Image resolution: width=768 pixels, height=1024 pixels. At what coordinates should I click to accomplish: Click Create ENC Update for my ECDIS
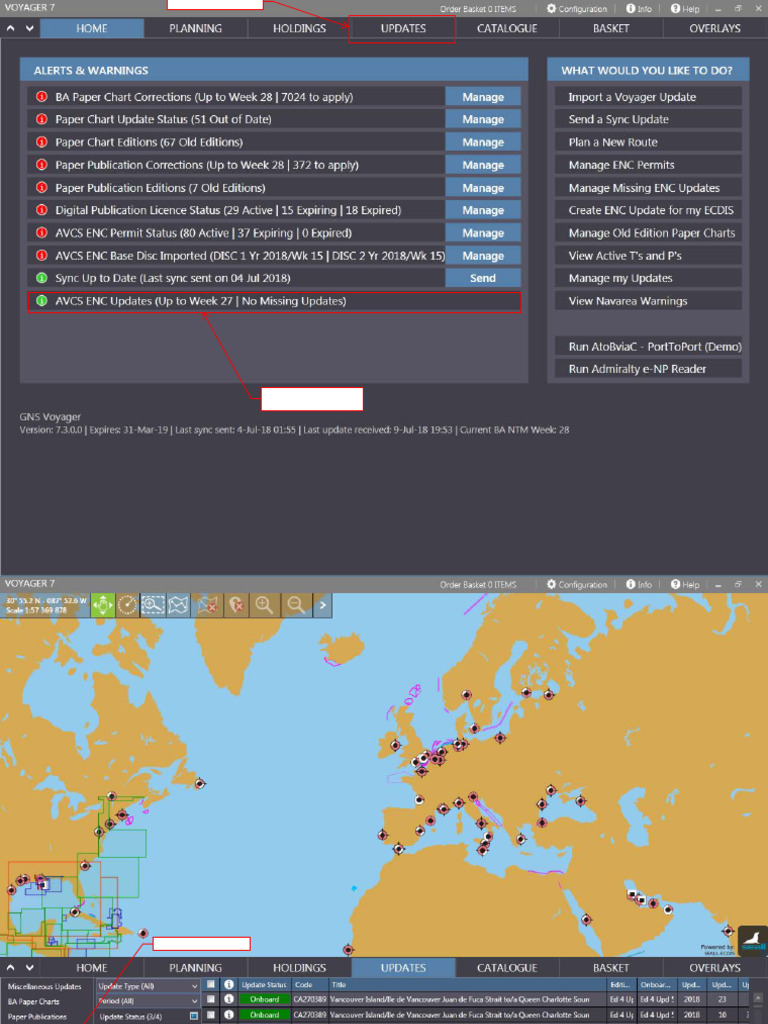tap(648, 210)
